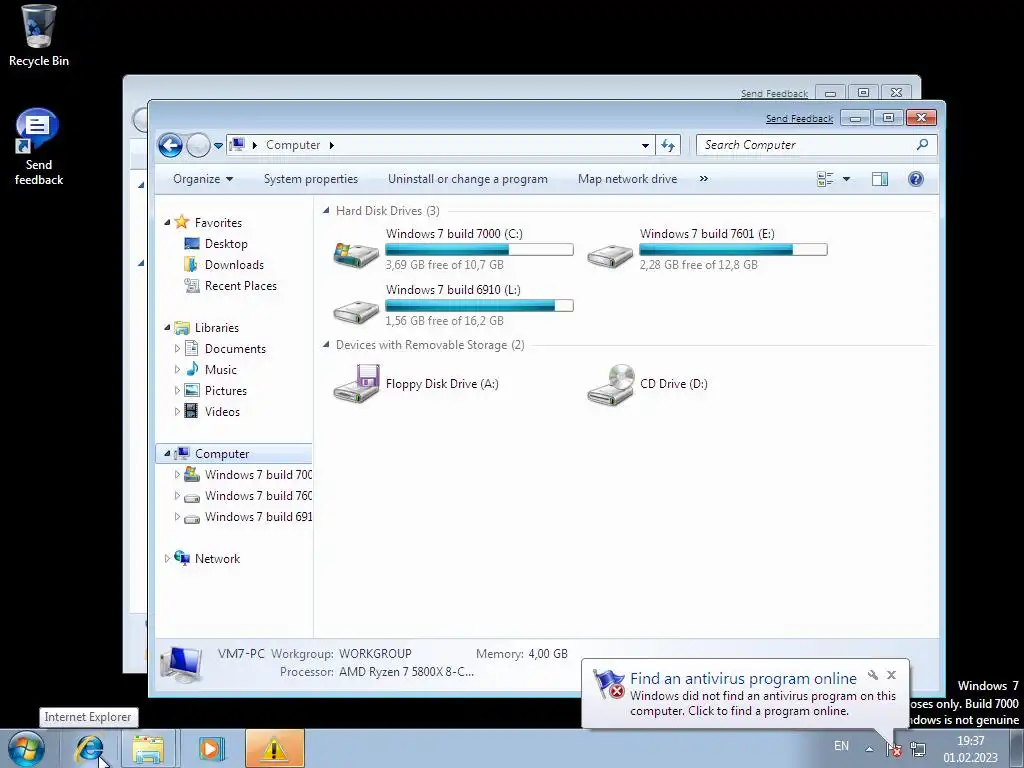Click the Forward navigation arrow button
The height and width of the screenshot is (768, 1024).
tap(199, 145)
